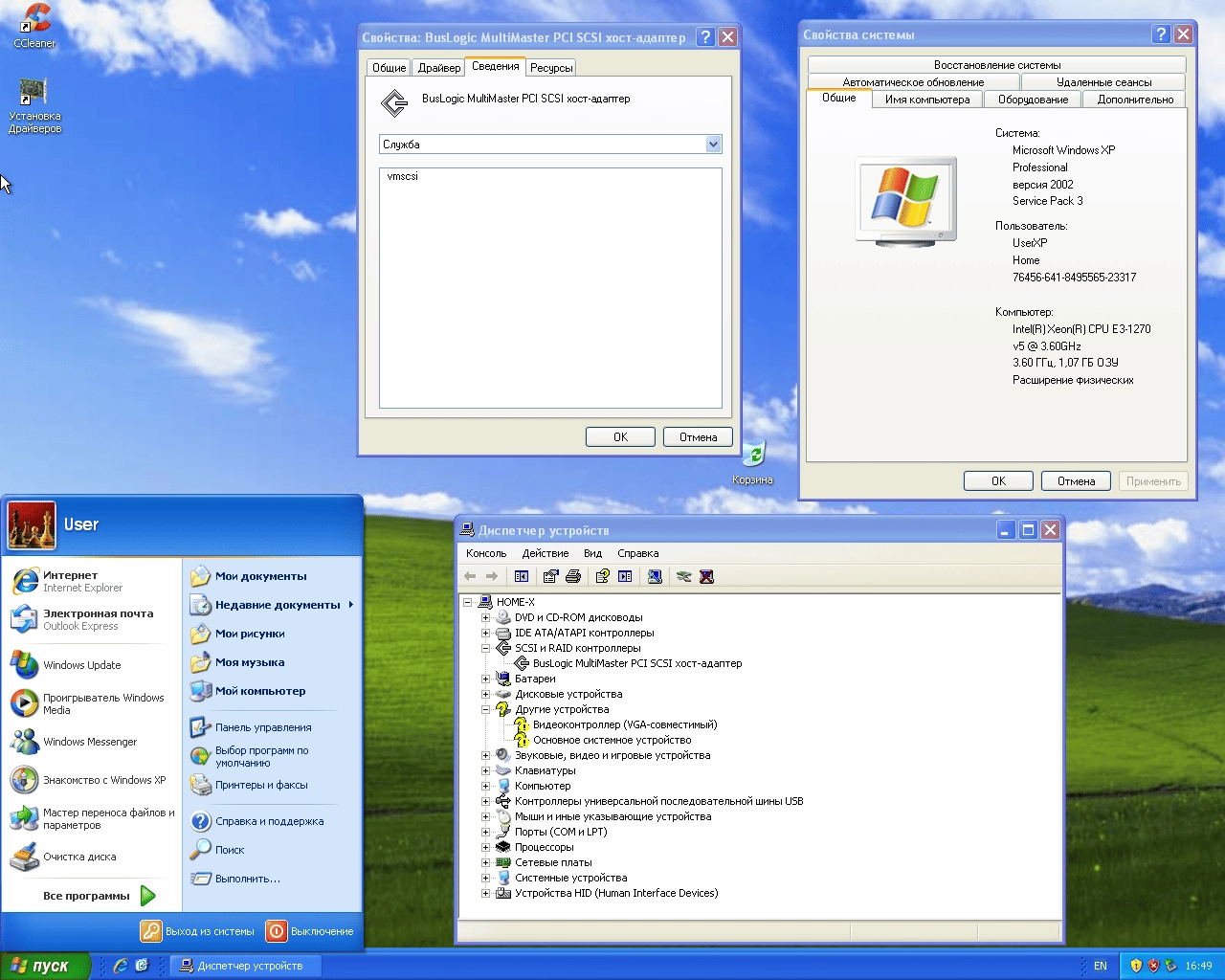The height and width of the screenshot is (980, 1225).
Task: Collapse the HOME-X root node
Action: click(467, 602)
